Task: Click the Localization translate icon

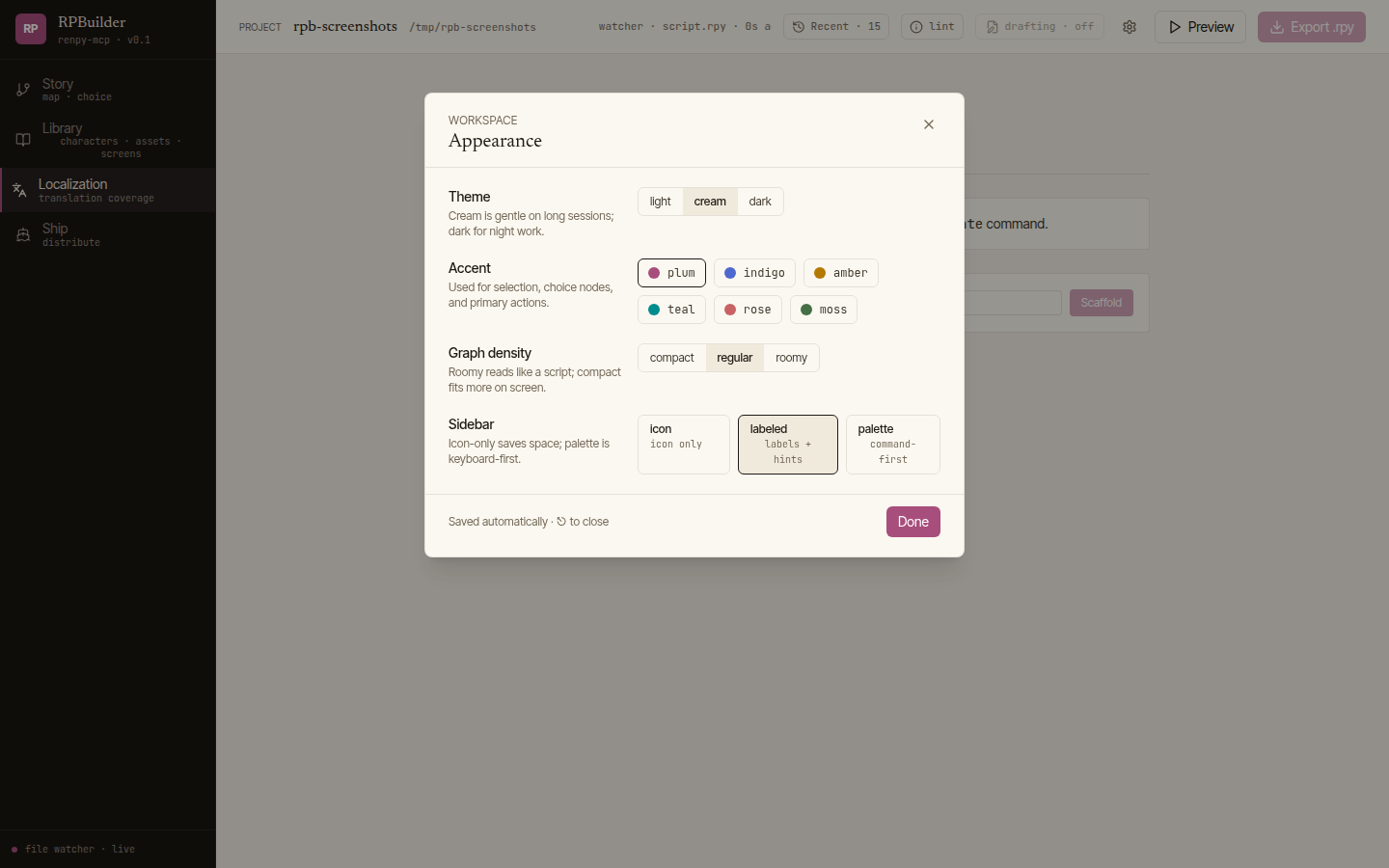Action: 19,190
